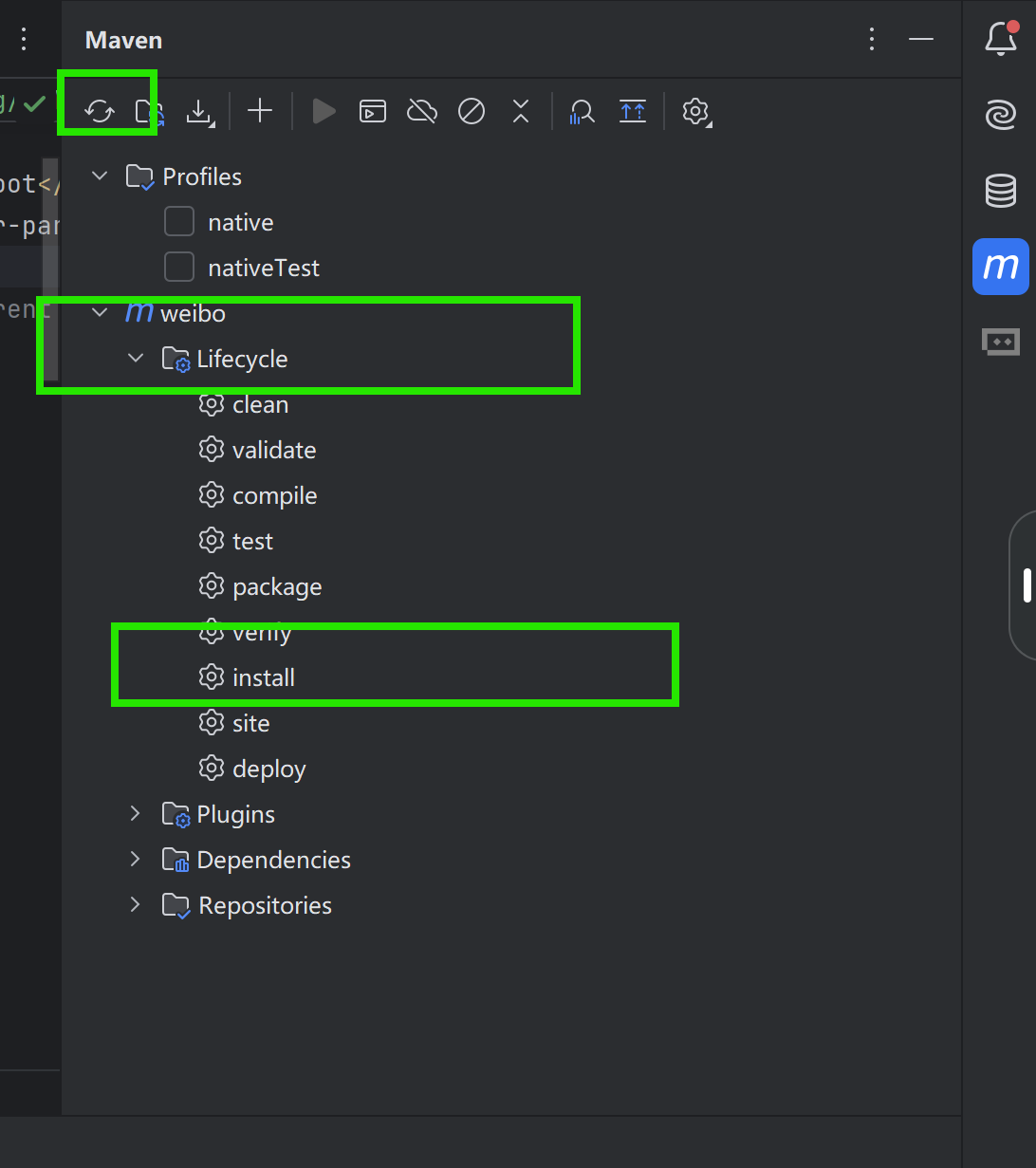This screenshot has width=1036, height=1168.
Task: Open Notifications bell in right sidebar
Action: [x=1001, y=38]
